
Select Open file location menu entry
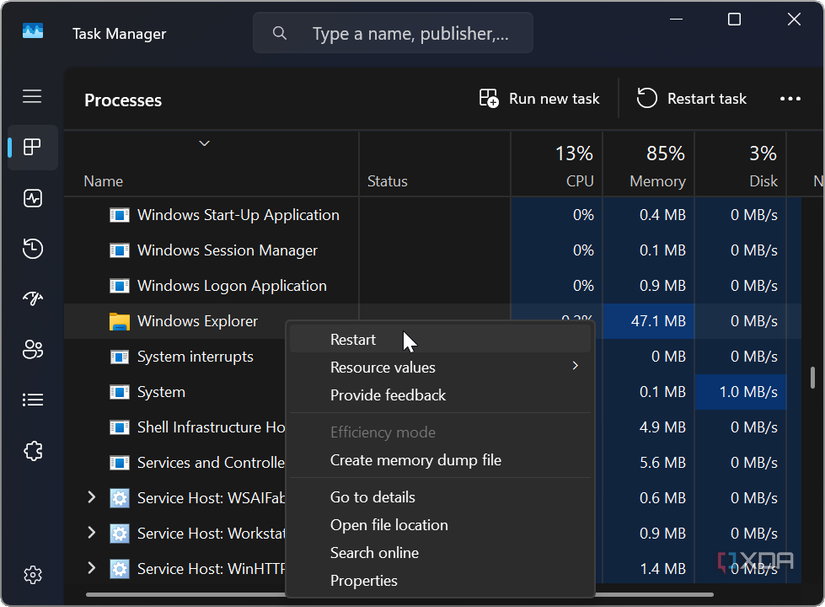coord(389,525)
